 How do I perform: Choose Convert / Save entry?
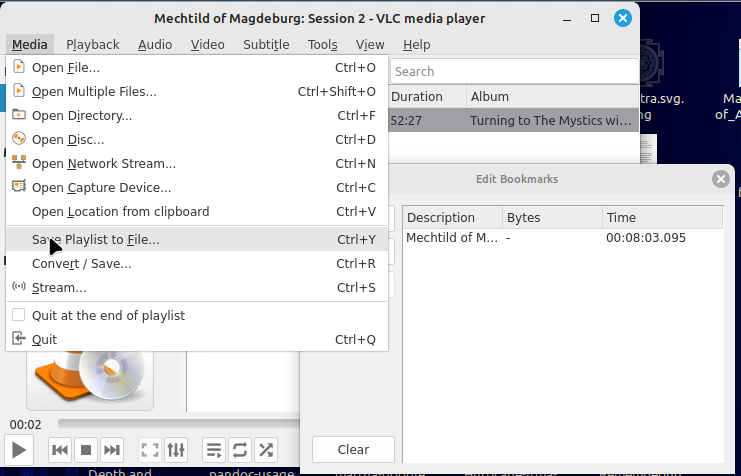pos(197,264)
